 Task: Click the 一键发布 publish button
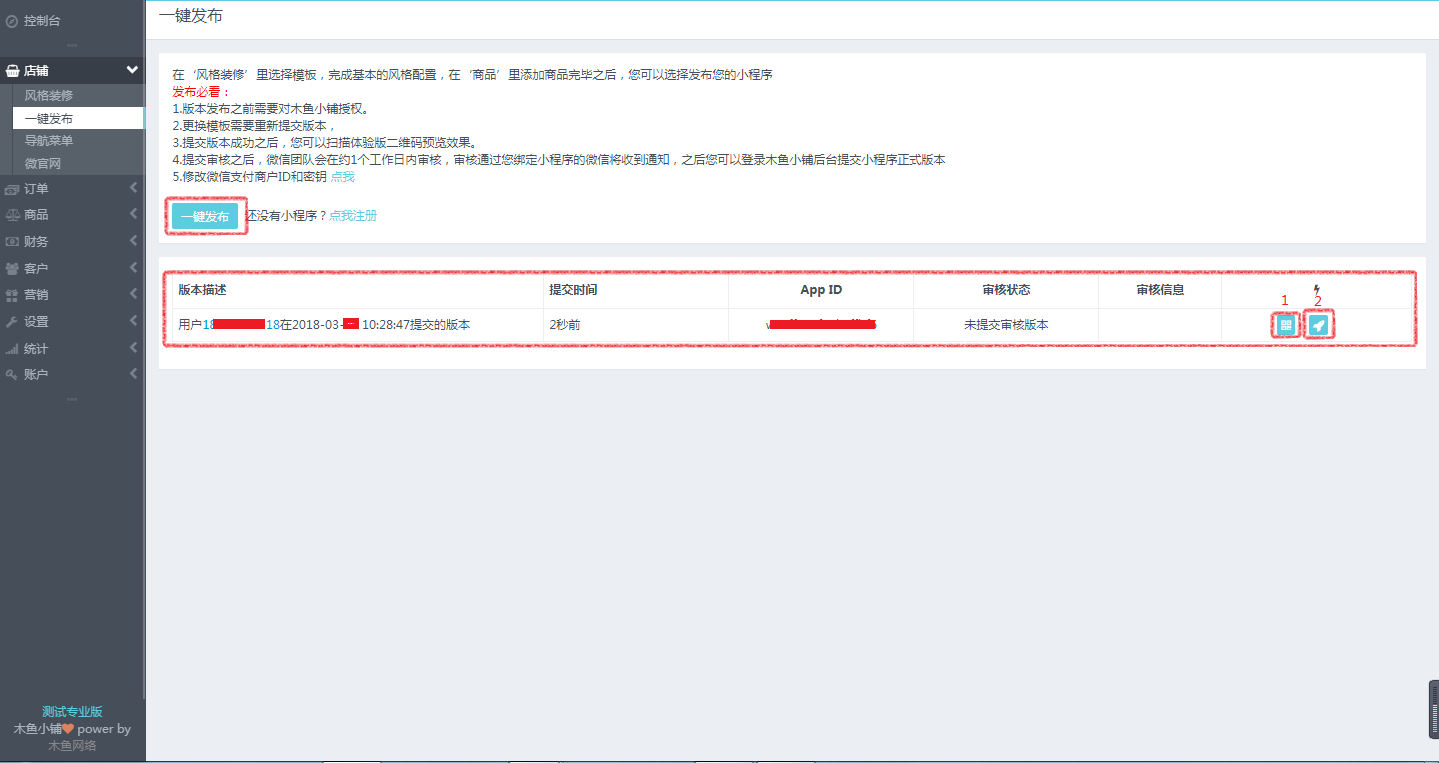coord(205,214)
